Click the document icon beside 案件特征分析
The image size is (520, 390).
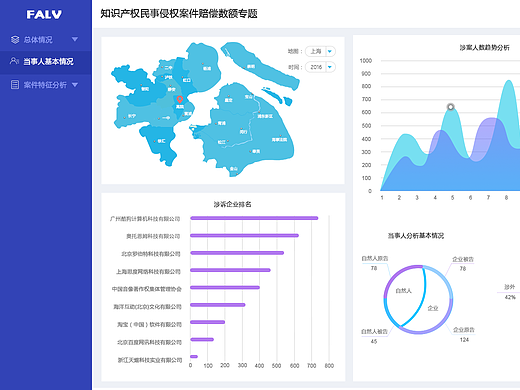coord(15,85)
